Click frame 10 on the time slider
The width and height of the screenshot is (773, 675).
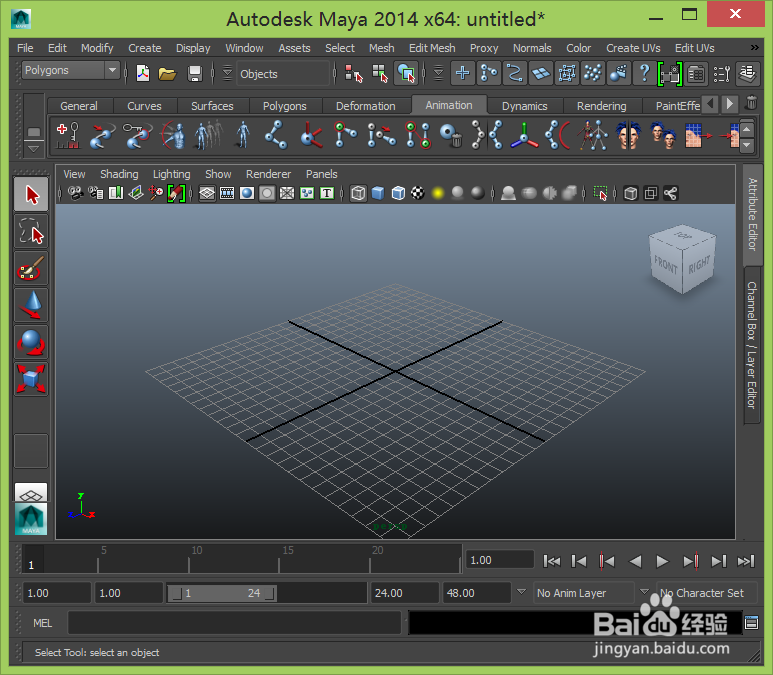point(189,560)
